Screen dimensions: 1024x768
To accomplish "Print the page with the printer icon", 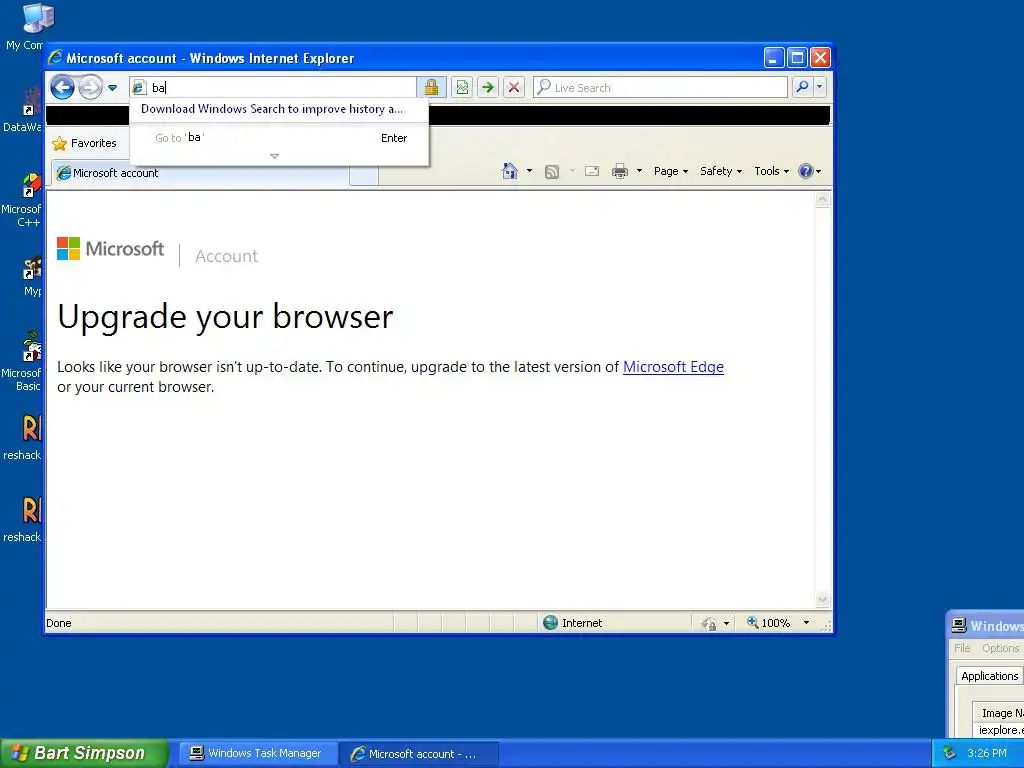I will tap(620, 171).
